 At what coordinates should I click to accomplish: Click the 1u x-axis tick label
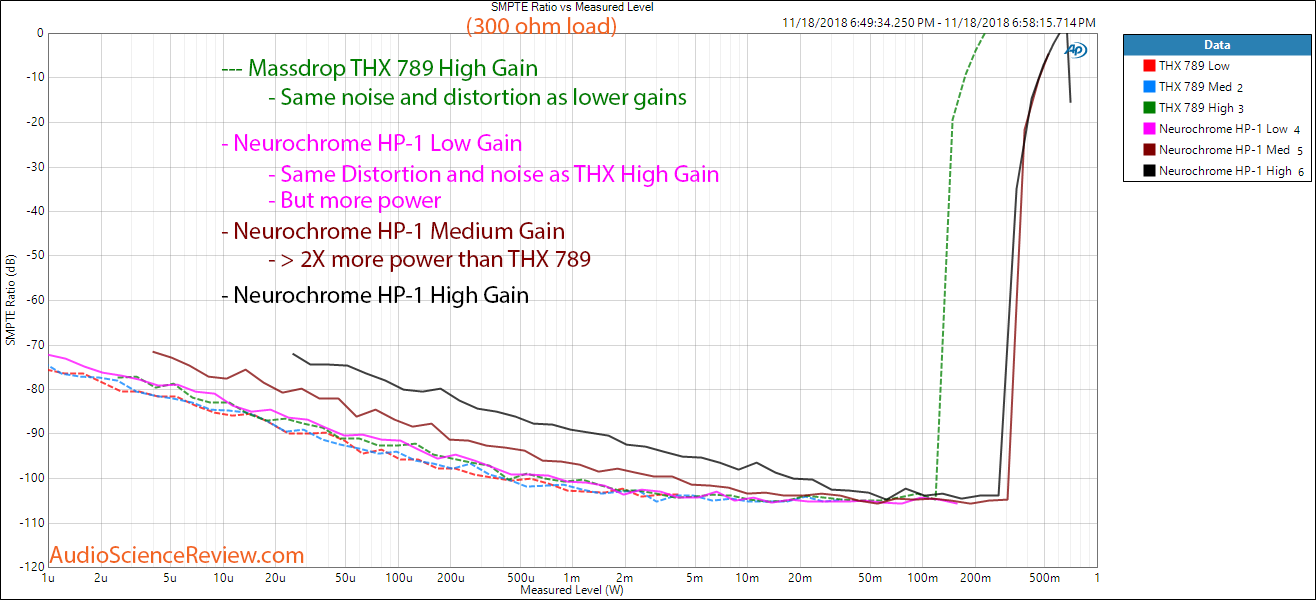click(x=47, y=578)
